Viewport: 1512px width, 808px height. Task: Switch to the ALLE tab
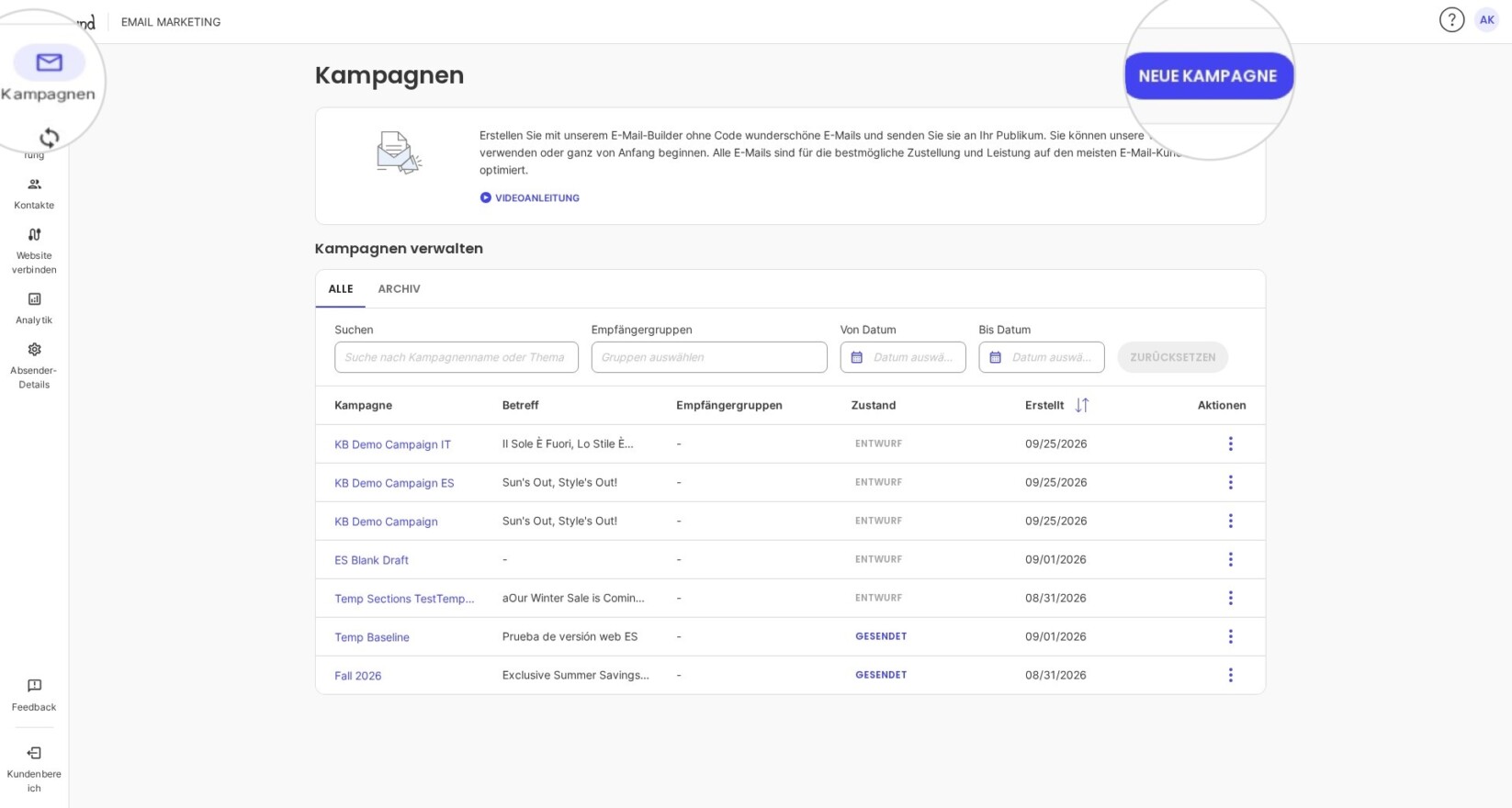[x=341, y=288]
